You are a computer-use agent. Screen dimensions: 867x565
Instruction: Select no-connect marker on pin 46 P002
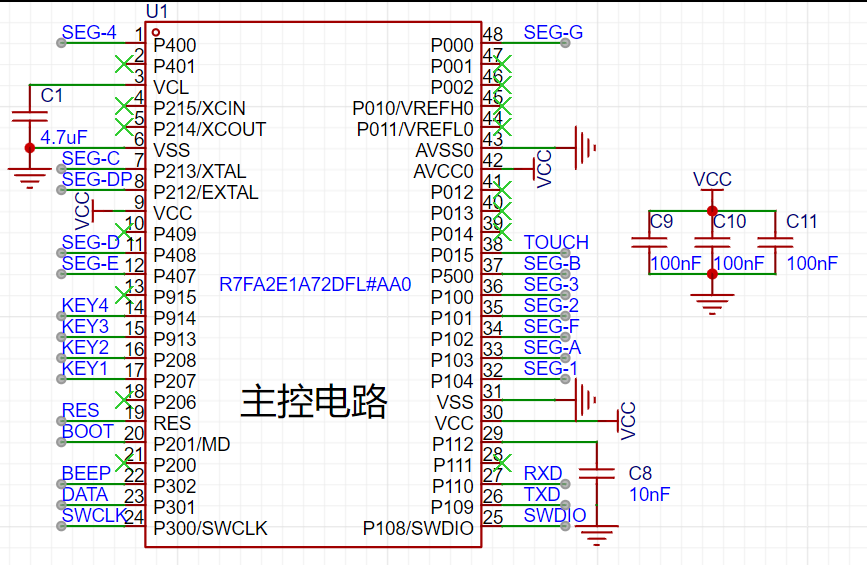click(x=502, y=85)
